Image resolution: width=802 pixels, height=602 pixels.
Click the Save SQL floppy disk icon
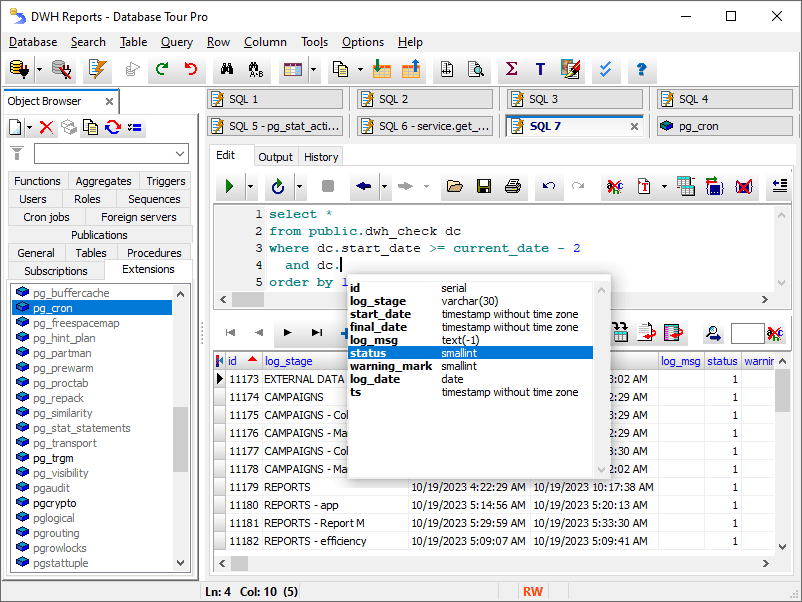pyautogui.click(x=484, y=186)
